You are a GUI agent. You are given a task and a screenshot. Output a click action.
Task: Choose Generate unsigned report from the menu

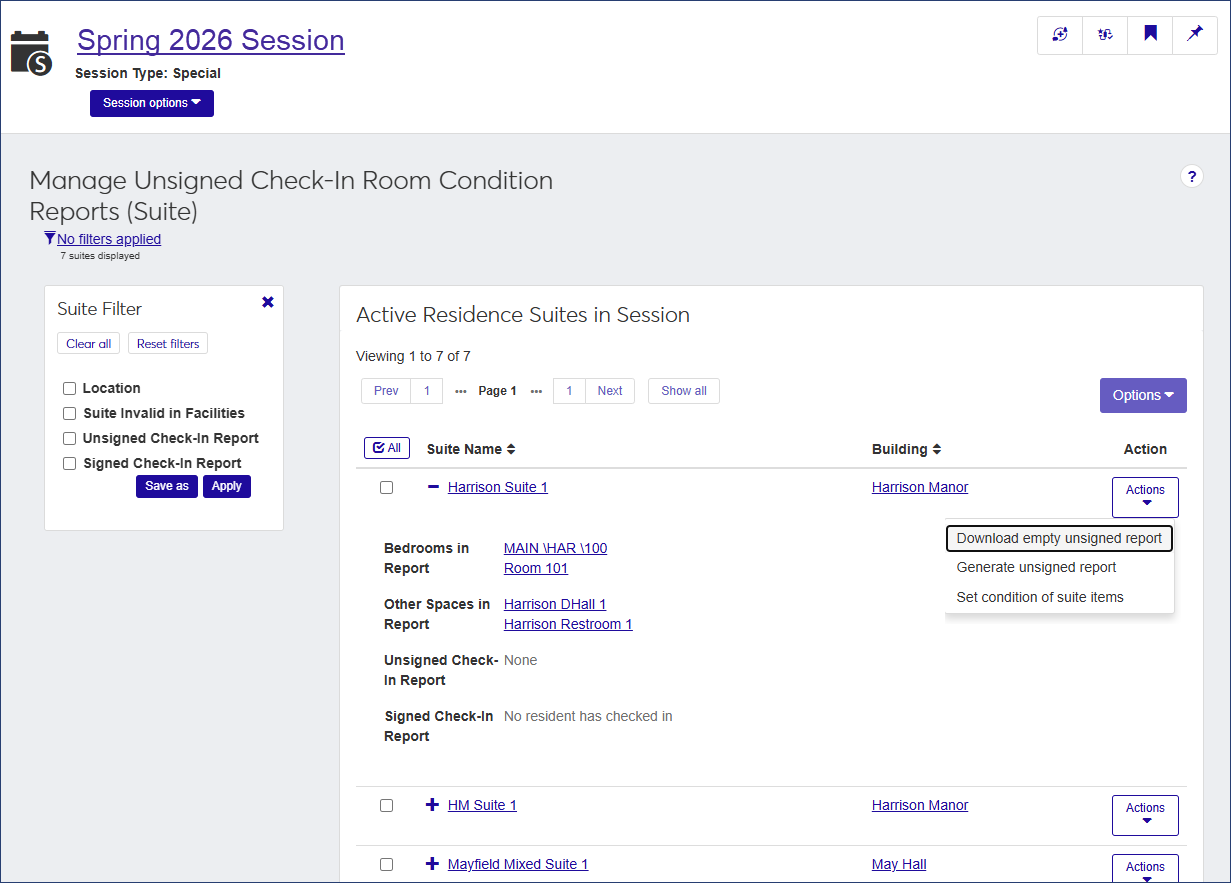pos(1036,567)
